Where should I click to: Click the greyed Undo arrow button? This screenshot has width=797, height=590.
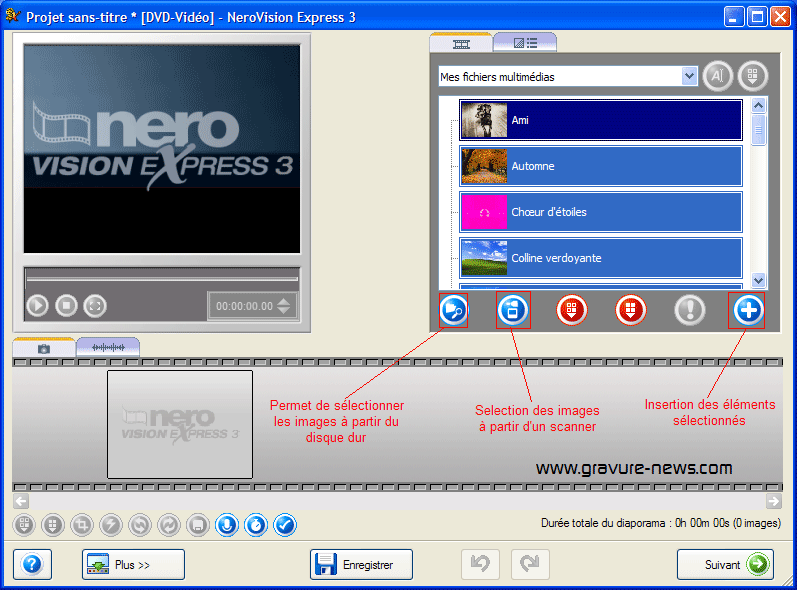pos(480,564)
